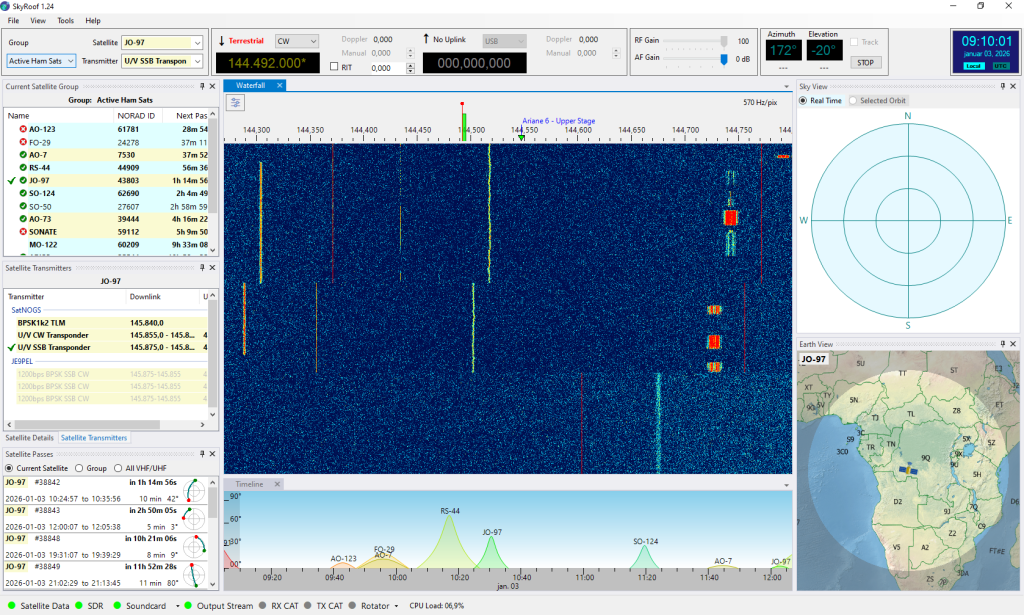The height and width of the screenshot is (615, 1024).
Task: Select the Selected Orbit radio button
Action: click(x=853, y=101)
